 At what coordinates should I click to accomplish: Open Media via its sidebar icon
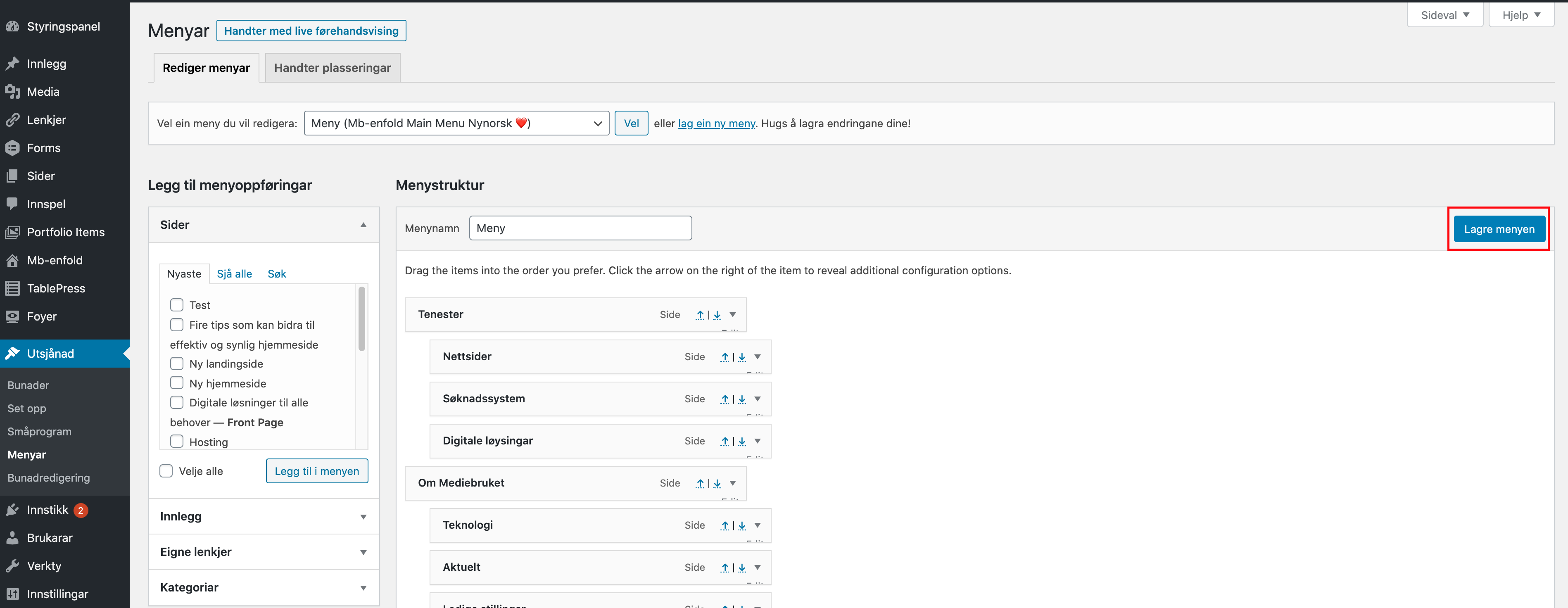coord(12,92)
